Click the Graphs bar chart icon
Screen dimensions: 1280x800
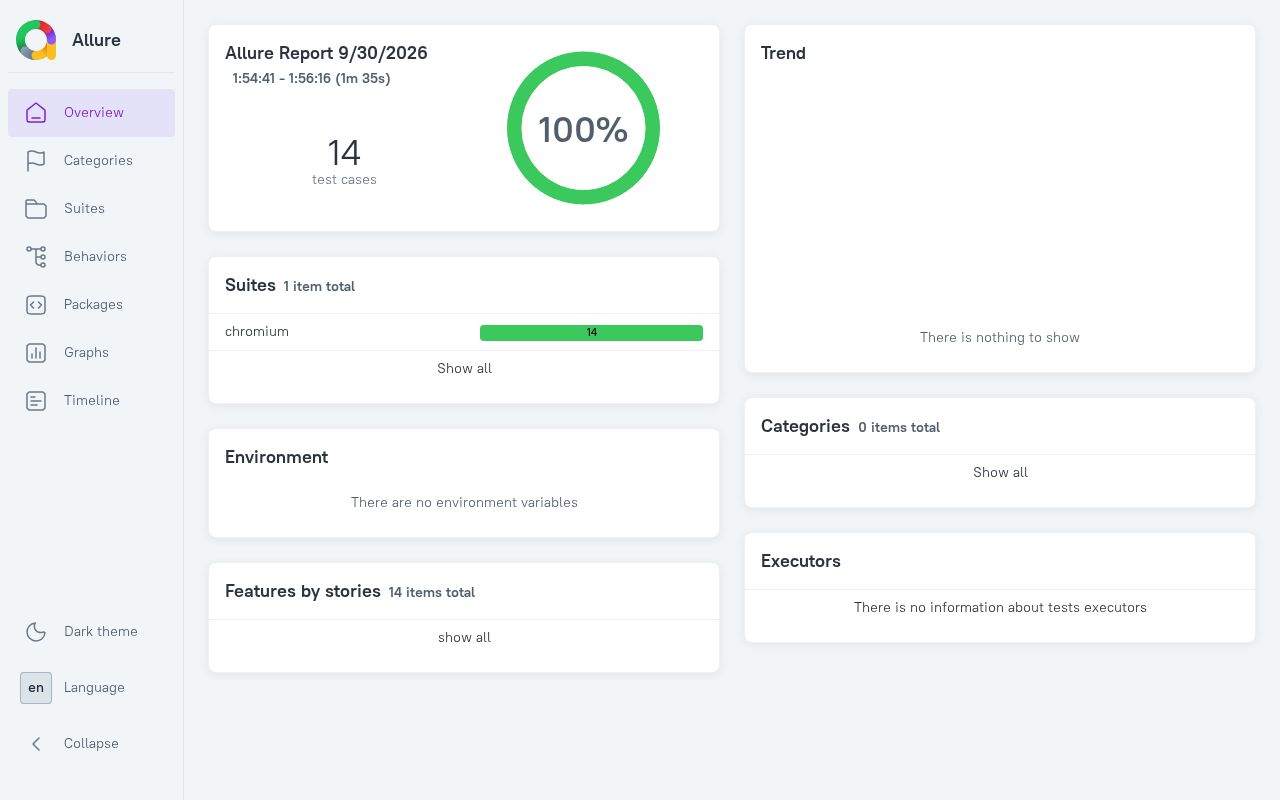pyautogui.click(x=36, y=353)
